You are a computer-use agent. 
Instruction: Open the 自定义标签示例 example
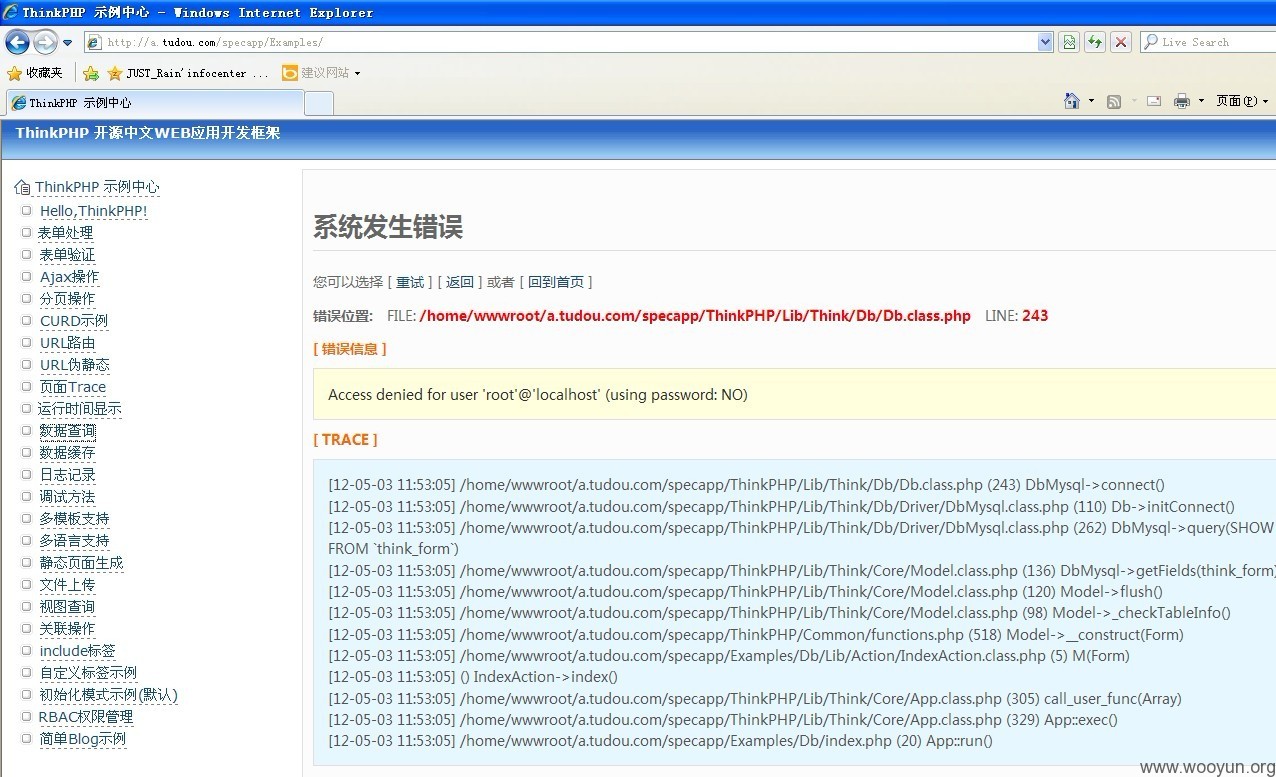(x=88, y=673)
